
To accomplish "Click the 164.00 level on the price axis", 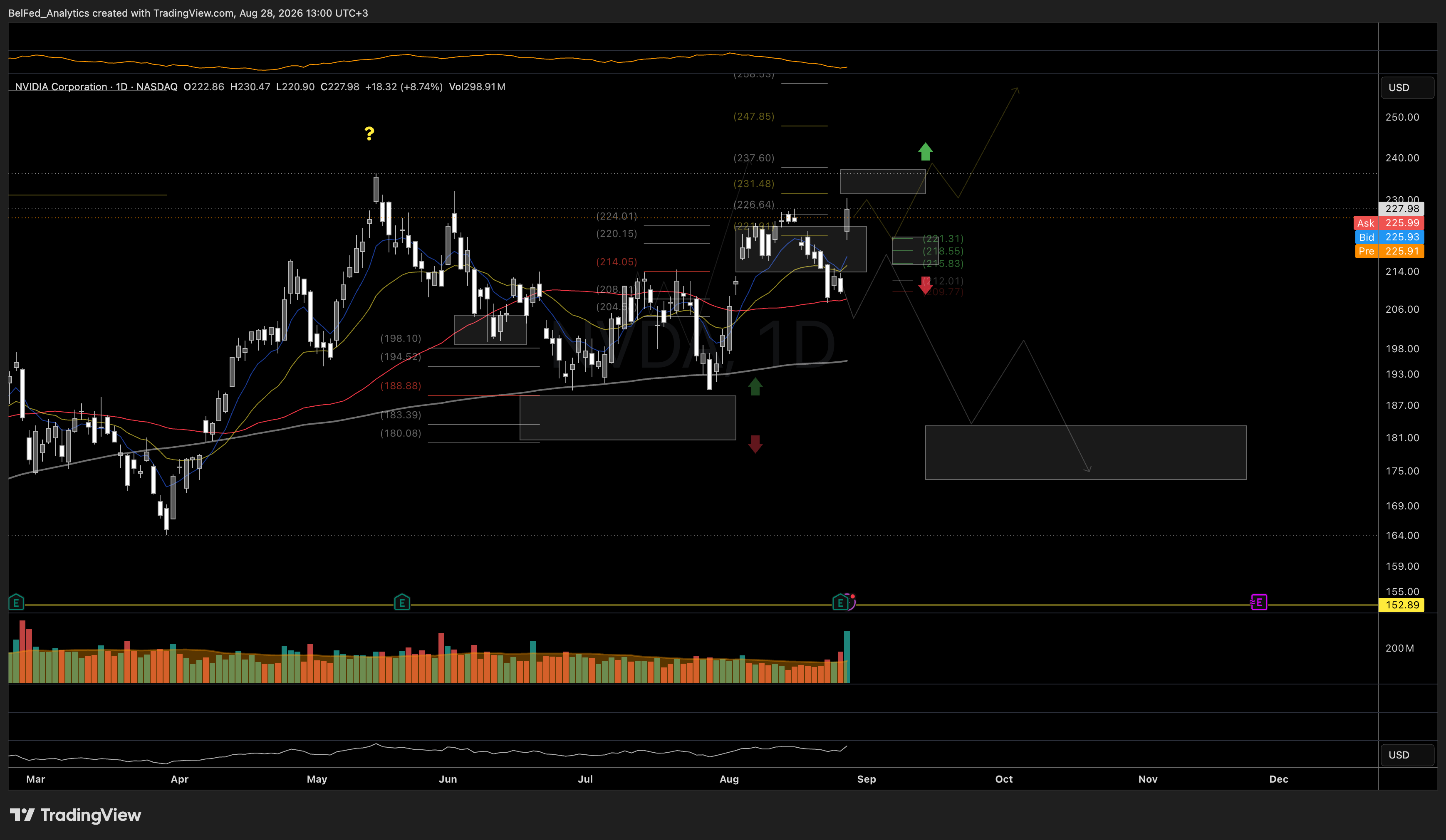I will [1402, 535].
